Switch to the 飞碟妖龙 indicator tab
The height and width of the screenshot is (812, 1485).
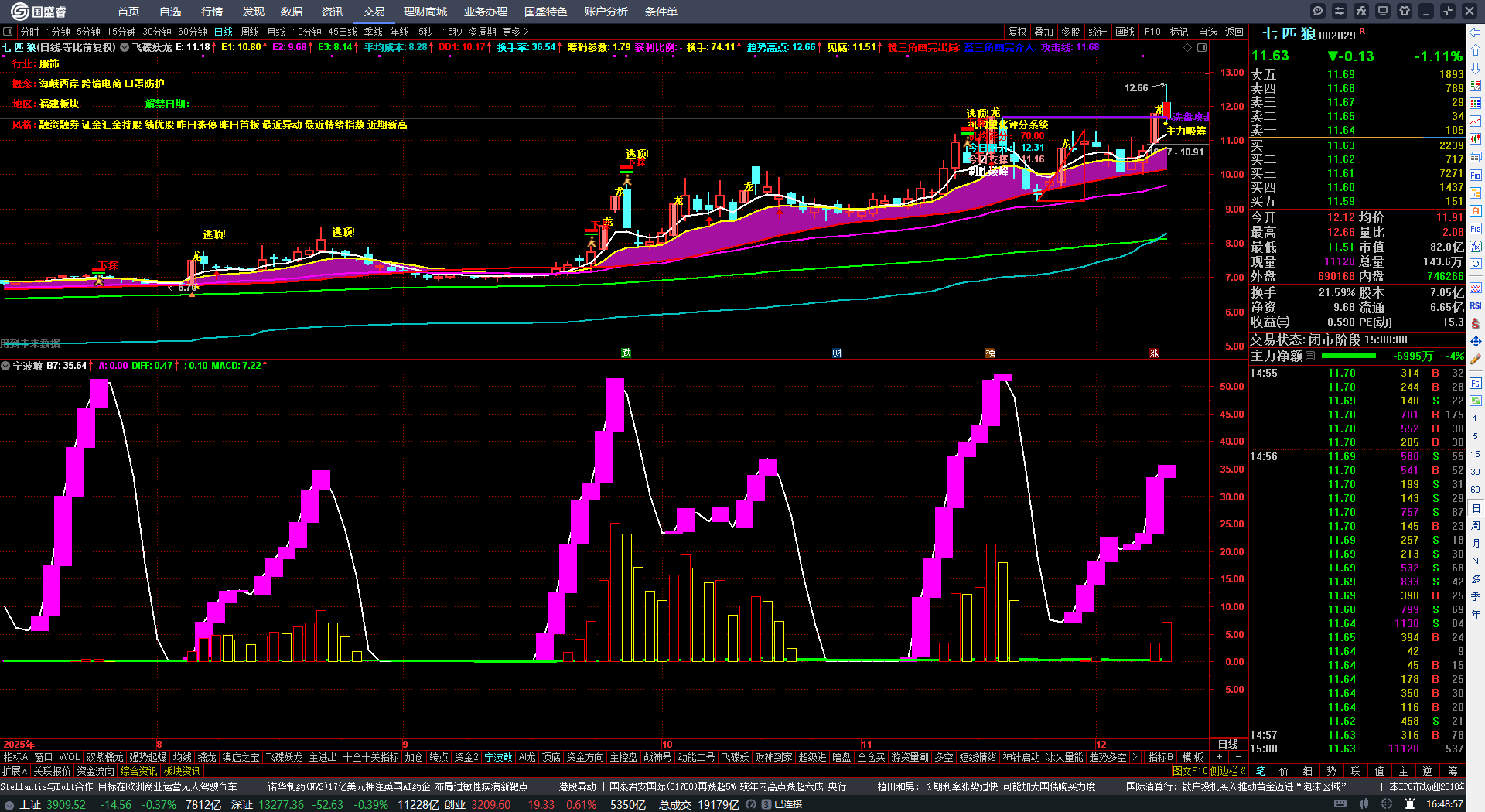[285, 757]
